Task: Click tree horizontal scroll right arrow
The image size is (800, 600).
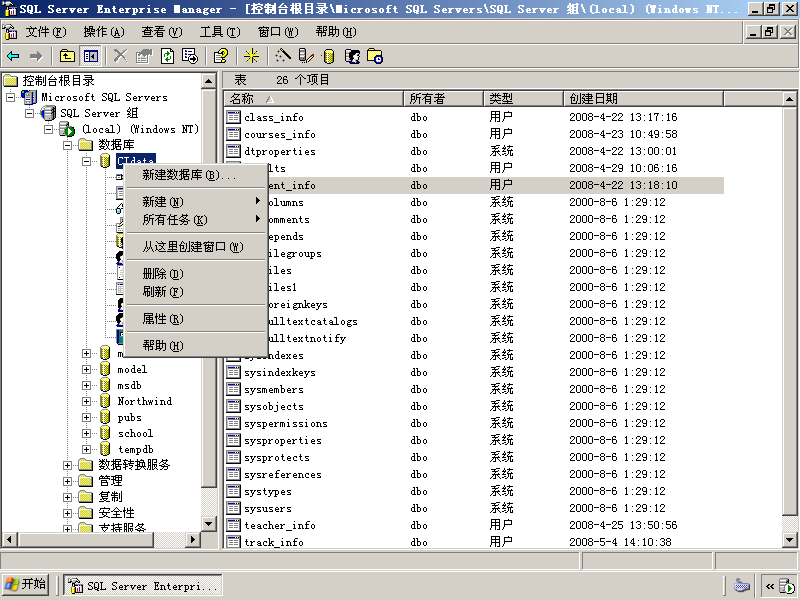Action: [x=192, y=539]
